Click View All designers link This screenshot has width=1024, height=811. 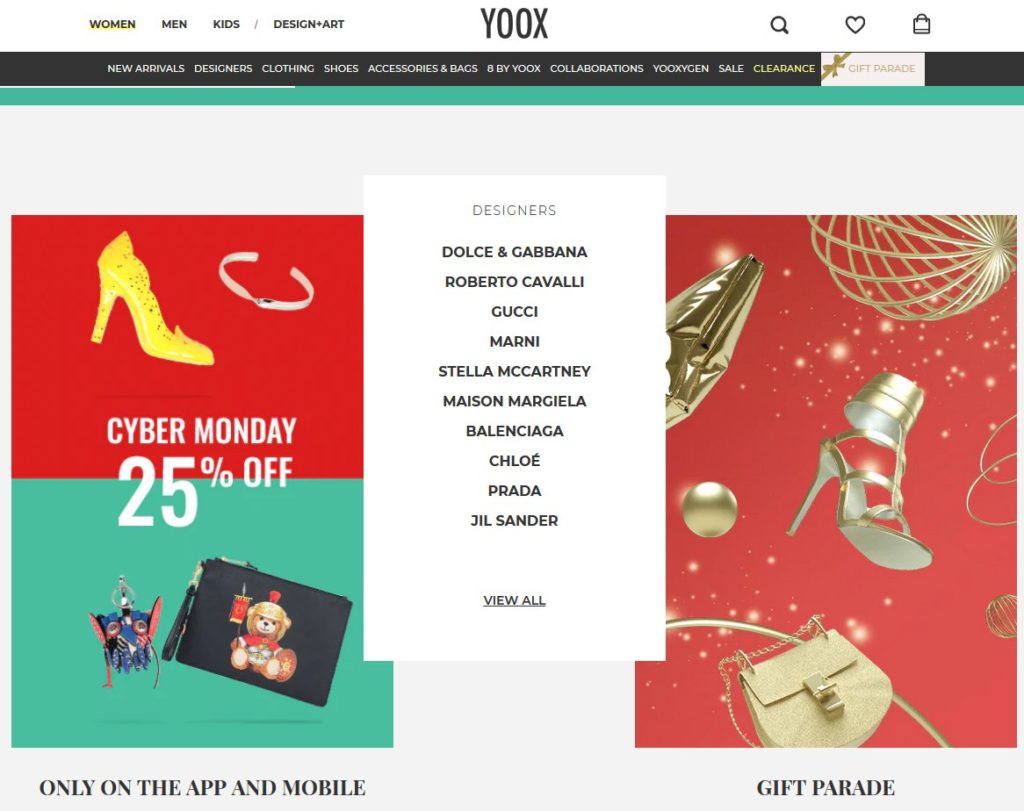(515, 600)
